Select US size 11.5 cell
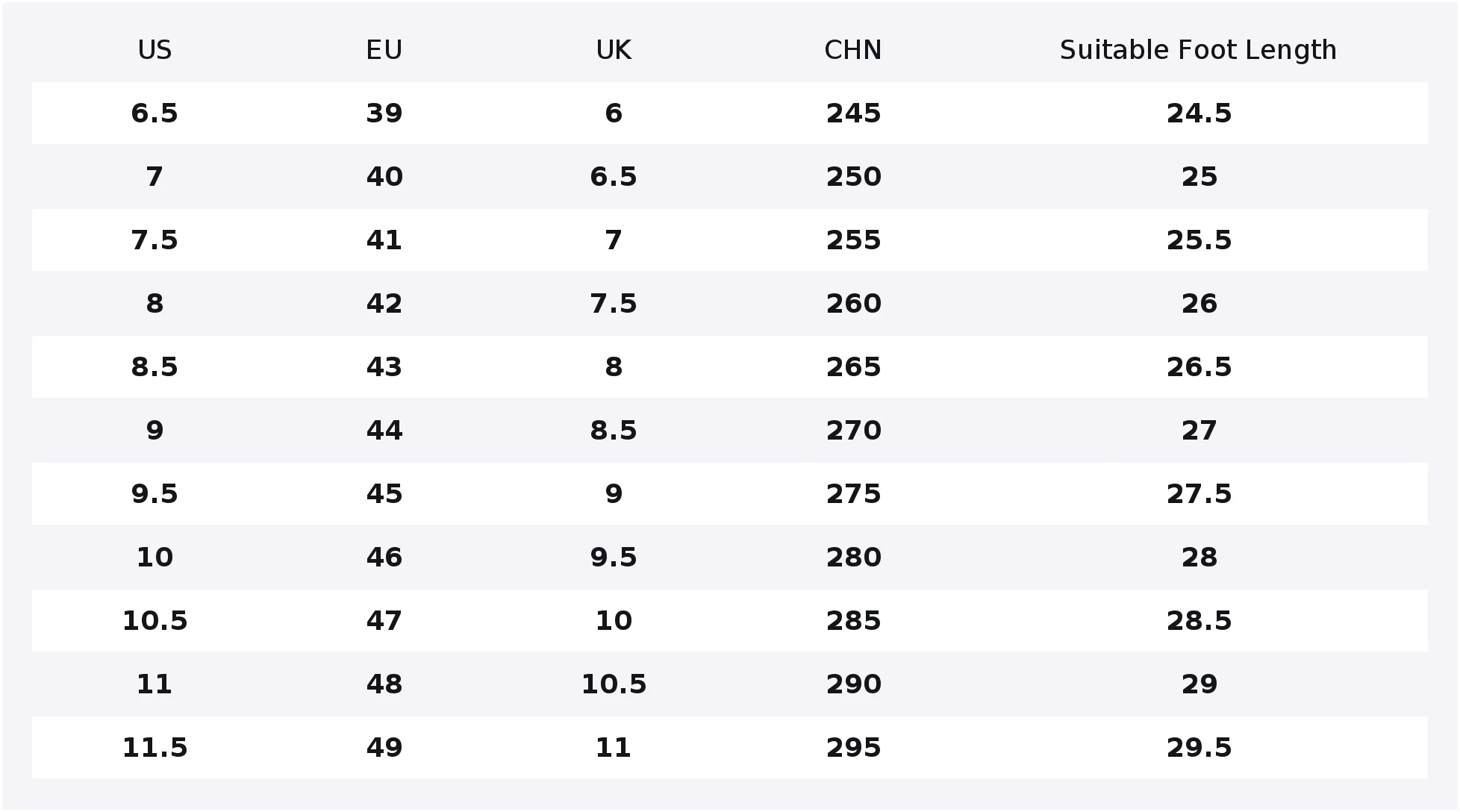 click(155, 748)
